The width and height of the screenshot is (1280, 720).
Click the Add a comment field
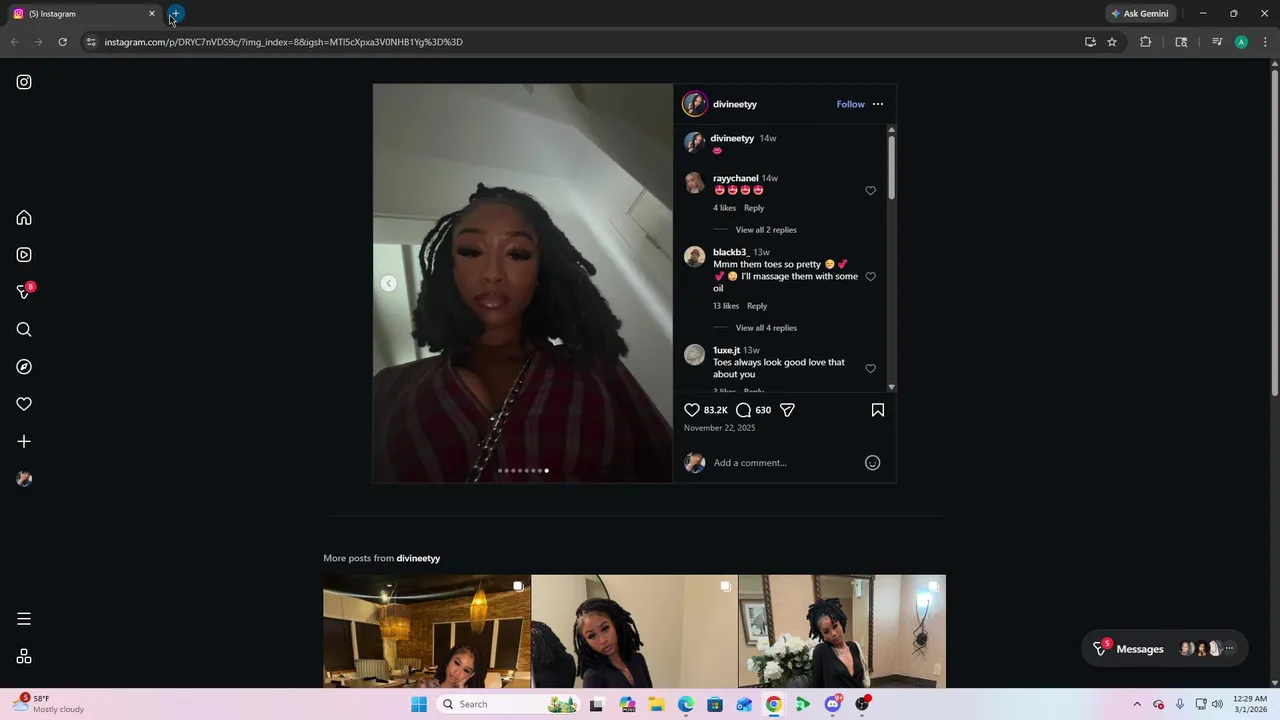[785, 463]
